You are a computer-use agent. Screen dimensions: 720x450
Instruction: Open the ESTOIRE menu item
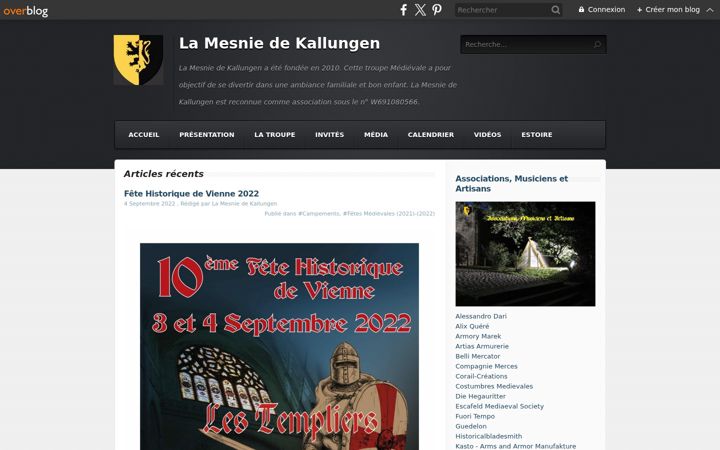click(x=536, y=135)
